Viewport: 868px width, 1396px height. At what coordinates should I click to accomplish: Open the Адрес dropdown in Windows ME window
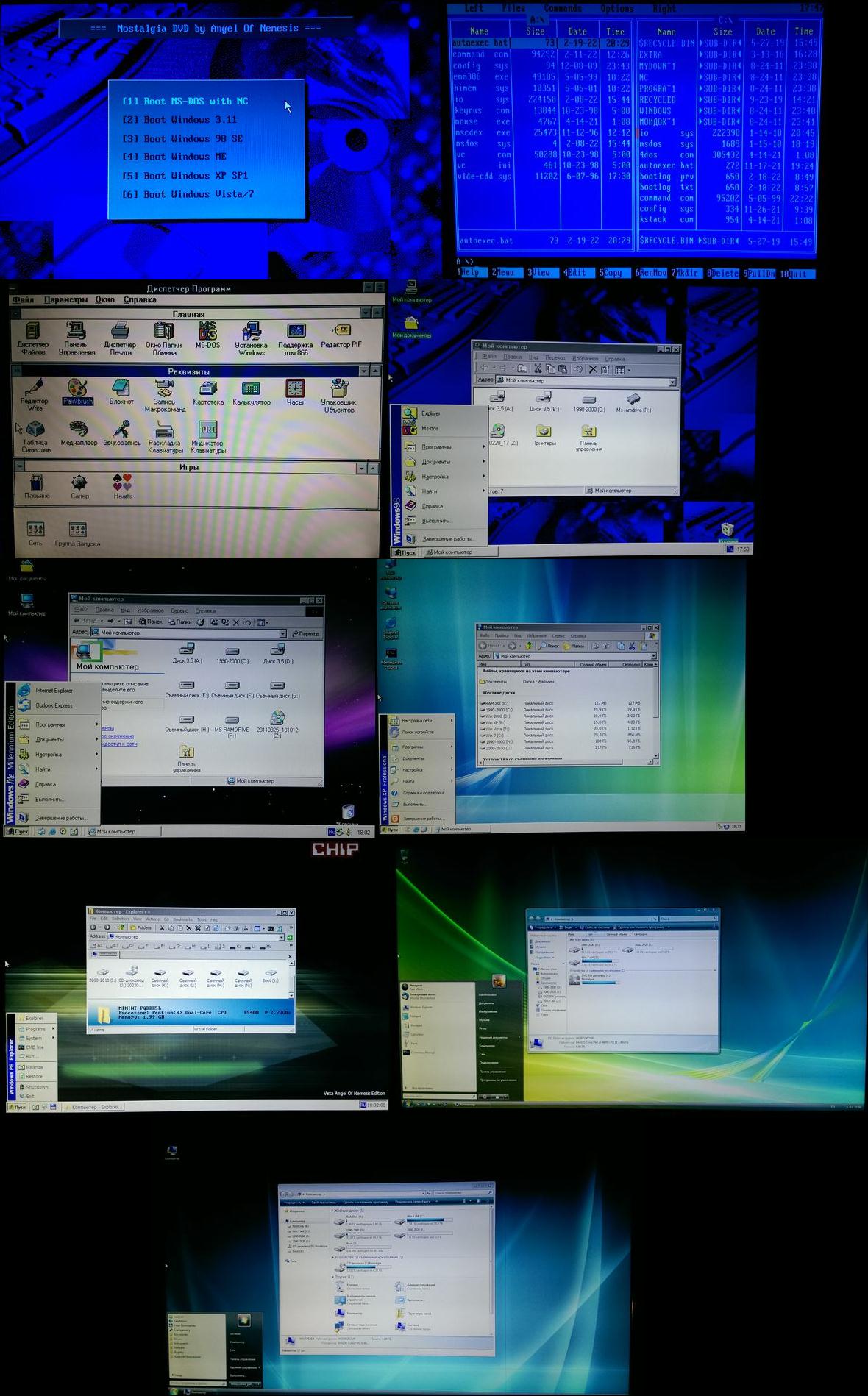(282, 633)
